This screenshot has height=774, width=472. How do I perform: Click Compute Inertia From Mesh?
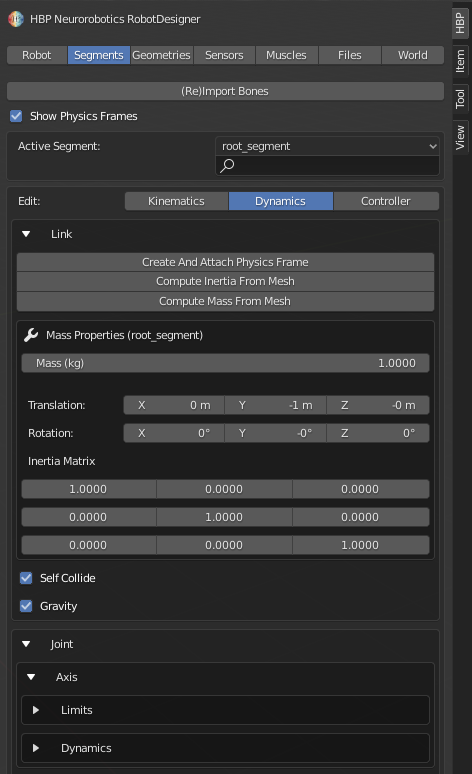[225, 281]
